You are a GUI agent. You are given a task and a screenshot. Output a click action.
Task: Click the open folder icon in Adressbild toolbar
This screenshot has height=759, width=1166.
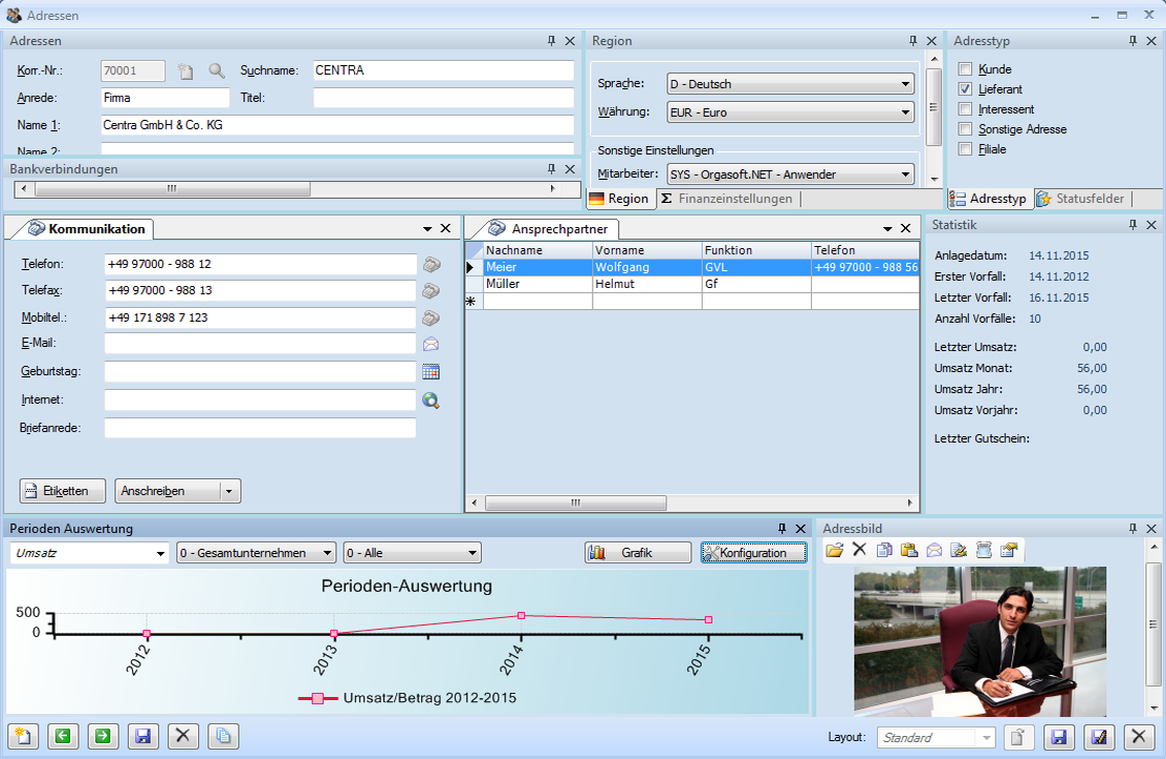[834, 550]
